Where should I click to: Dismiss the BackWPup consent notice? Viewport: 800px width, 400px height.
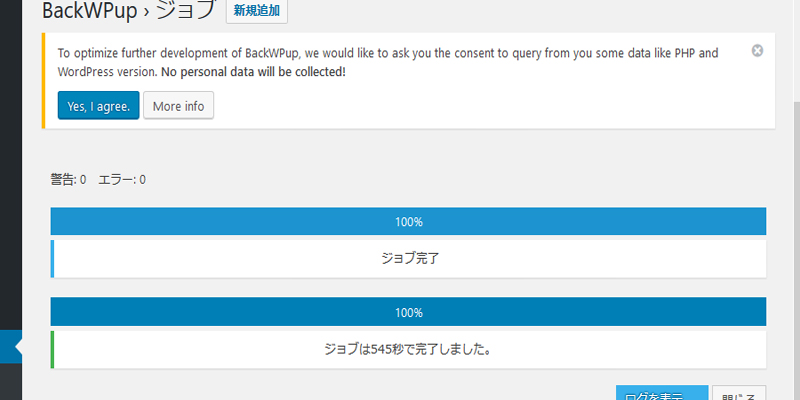coord(757,51)
